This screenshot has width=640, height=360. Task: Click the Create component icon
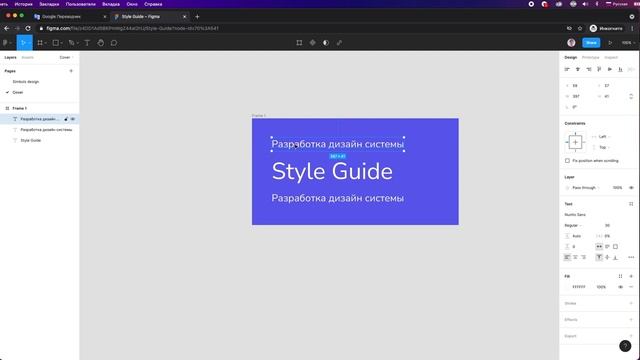(312, 43)
